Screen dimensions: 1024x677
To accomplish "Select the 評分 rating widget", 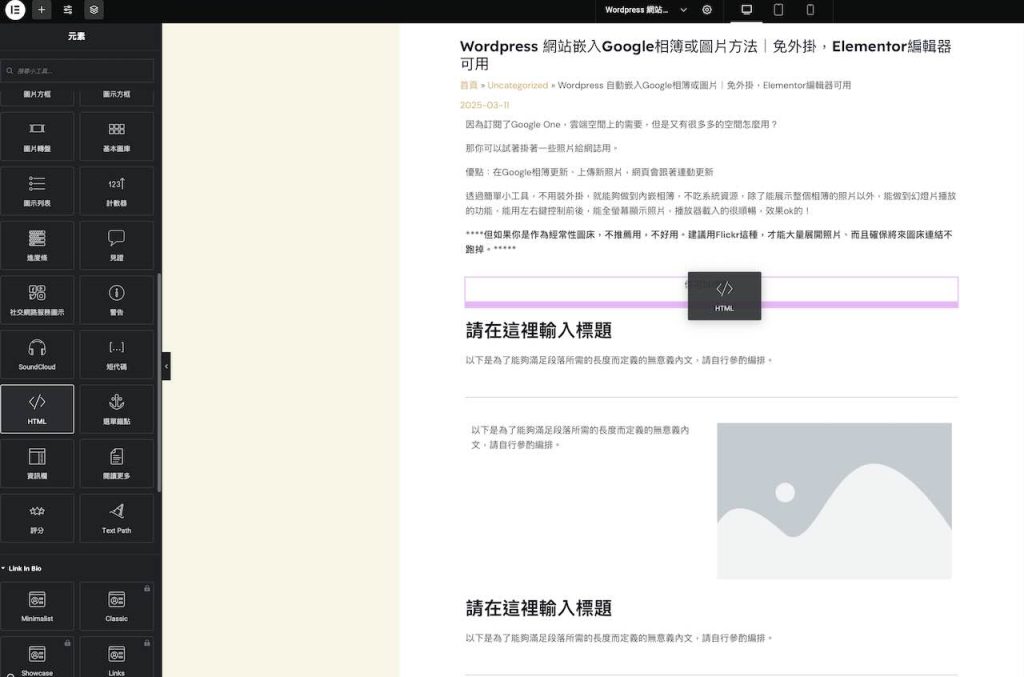I will (x=37, y=518).
